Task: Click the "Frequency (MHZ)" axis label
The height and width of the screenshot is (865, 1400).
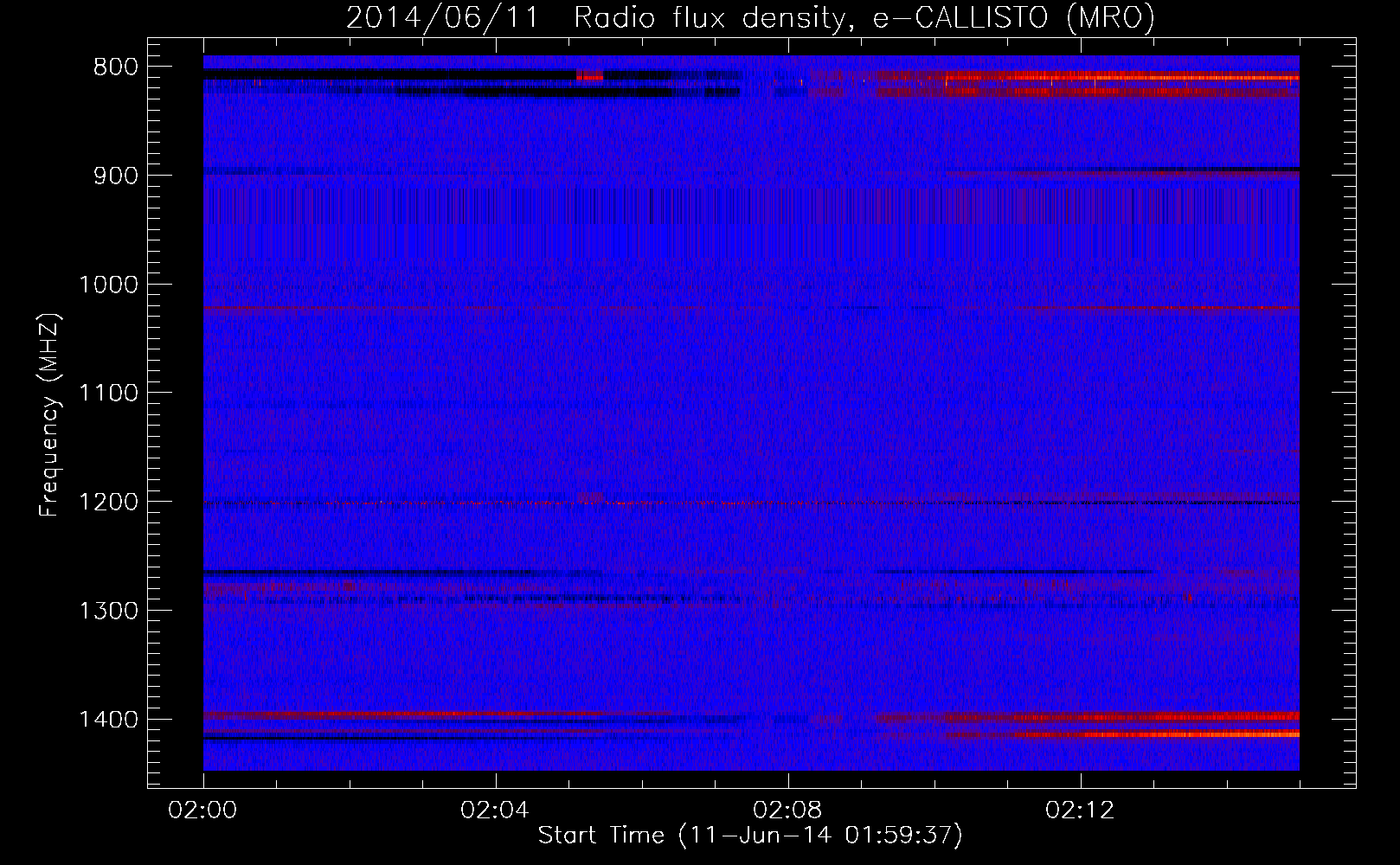Action: [x=49, y=415]
